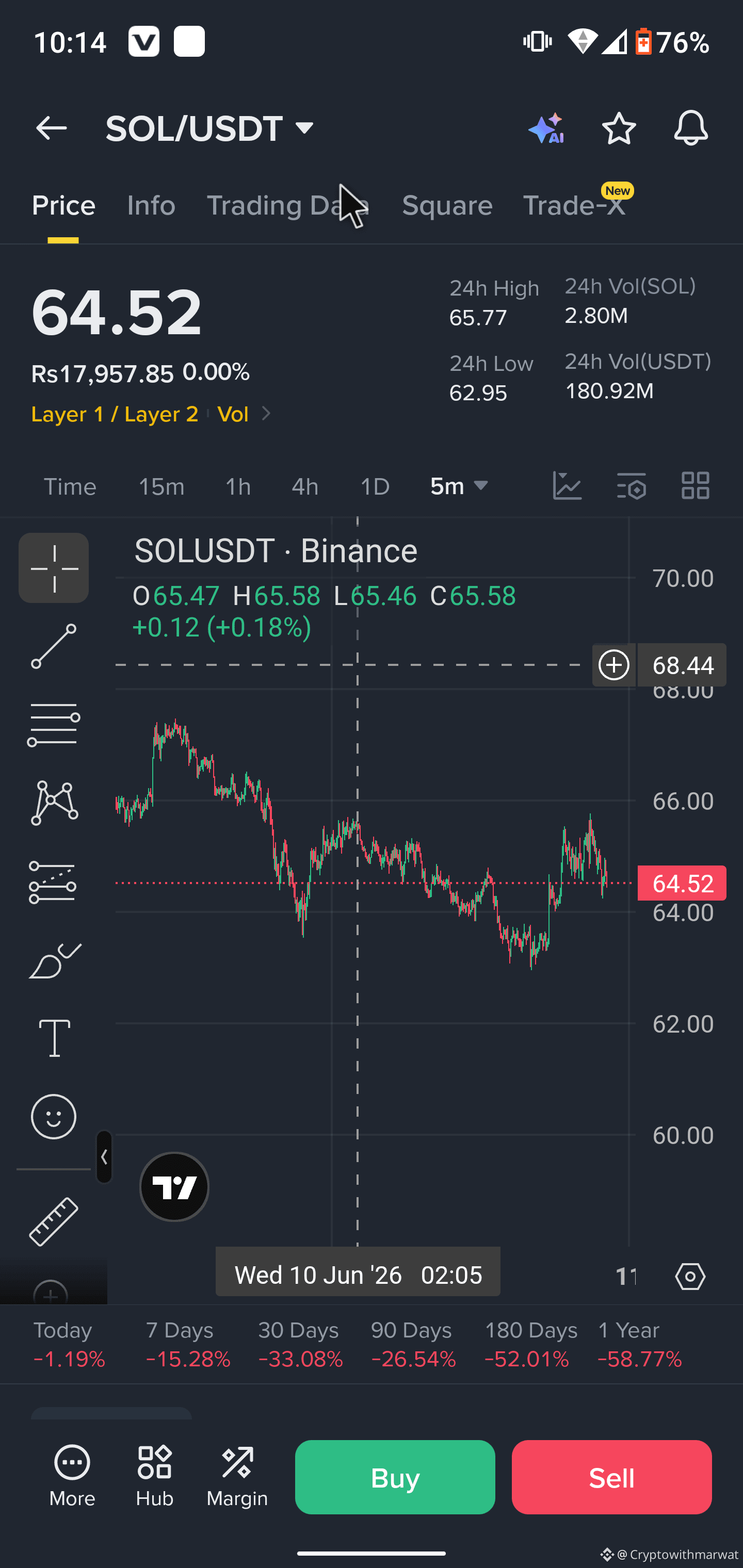
Task: Select the trend line drawing tool
Action: [54, 646]
